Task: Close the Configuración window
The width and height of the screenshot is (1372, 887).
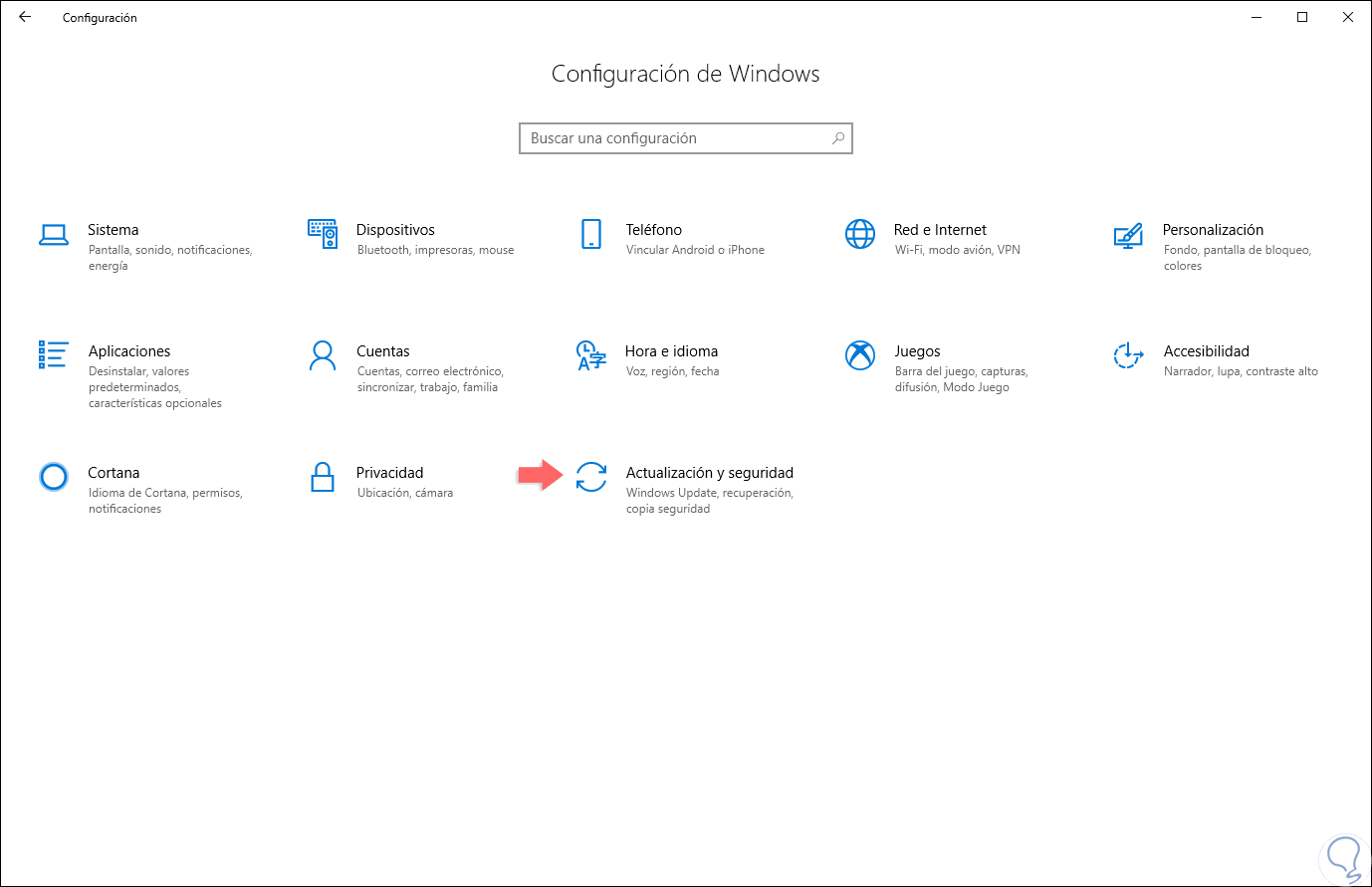Action: [1348, 17]
